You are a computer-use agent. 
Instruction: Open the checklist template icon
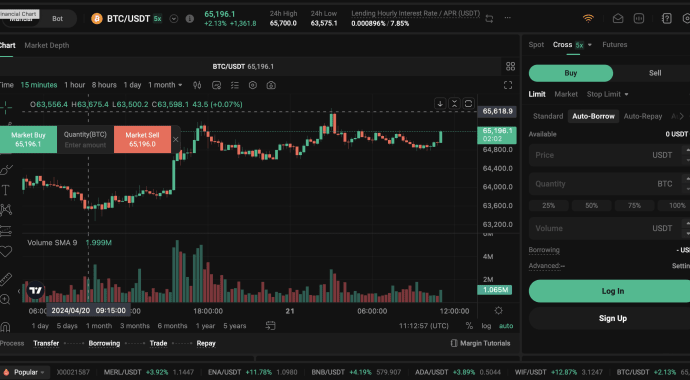tap(235, 85)
